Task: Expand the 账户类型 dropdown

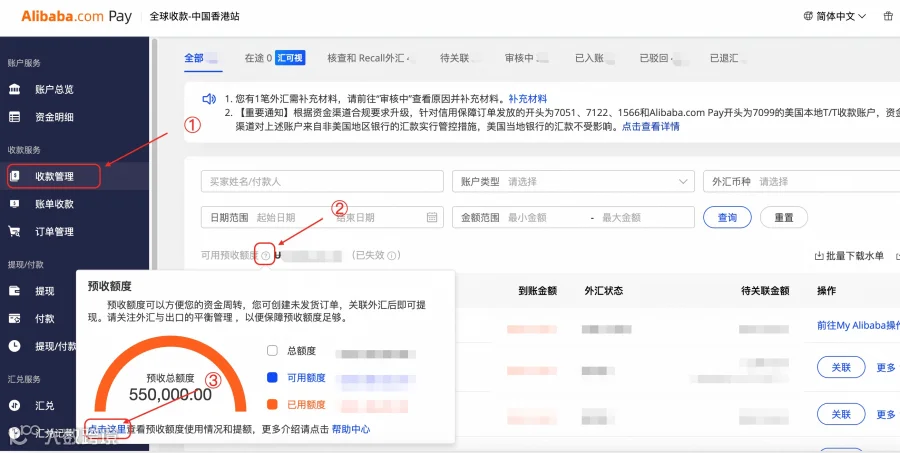Action: click(573, 181)
